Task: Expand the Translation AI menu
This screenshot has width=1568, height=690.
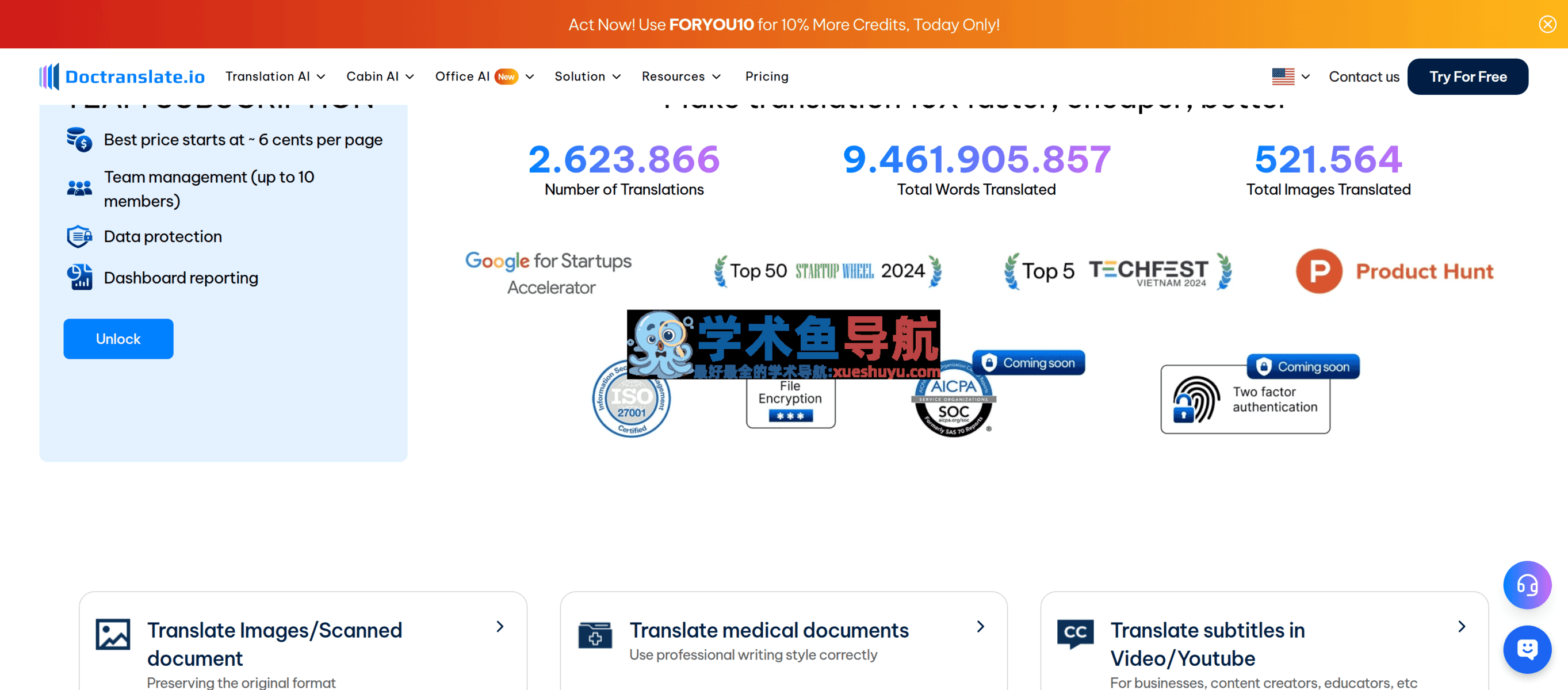Action: 275,76
